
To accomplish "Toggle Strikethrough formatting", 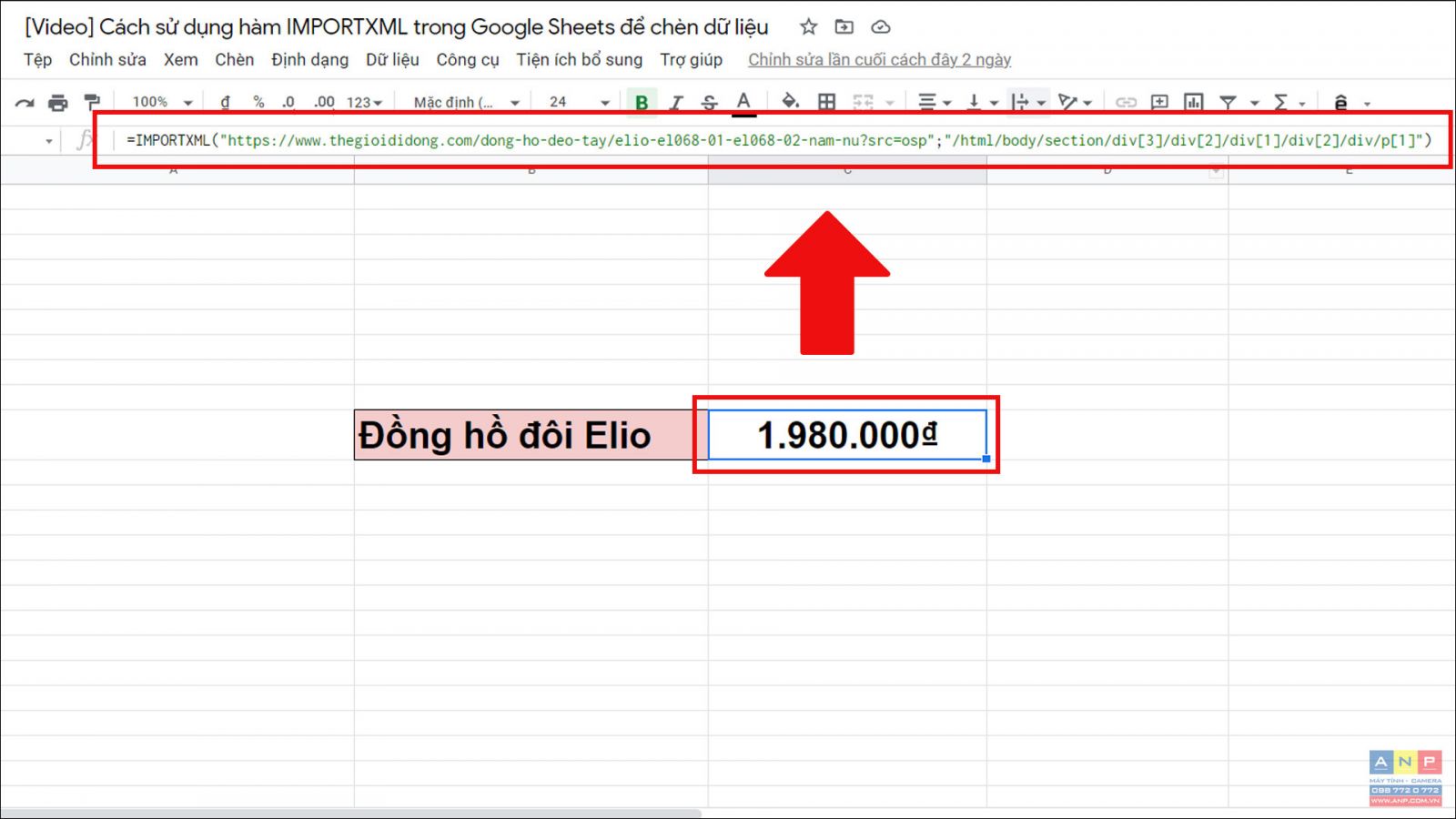I will click(x=709, y=102).
